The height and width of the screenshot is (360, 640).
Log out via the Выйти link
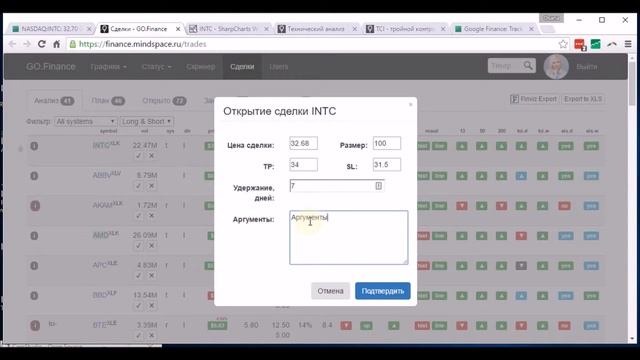587,67
